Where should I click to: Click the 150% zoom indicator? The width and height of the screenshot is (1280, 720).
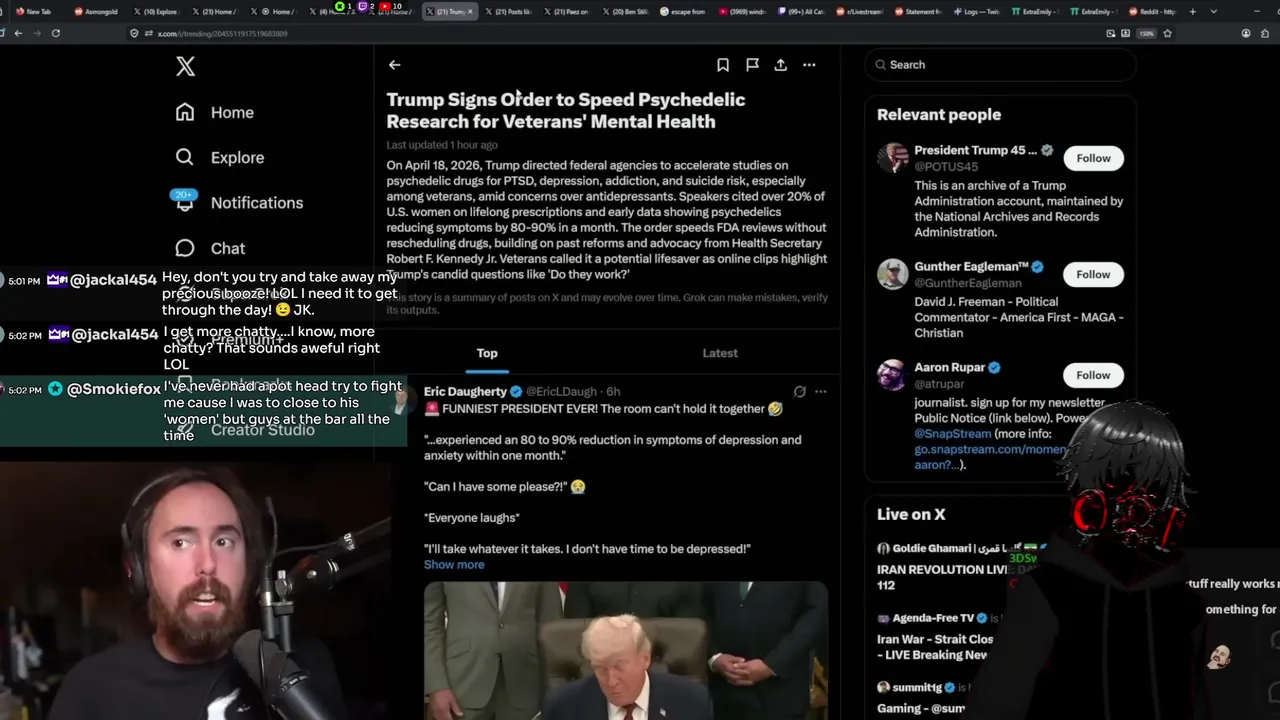click(x=1148, y=33)
